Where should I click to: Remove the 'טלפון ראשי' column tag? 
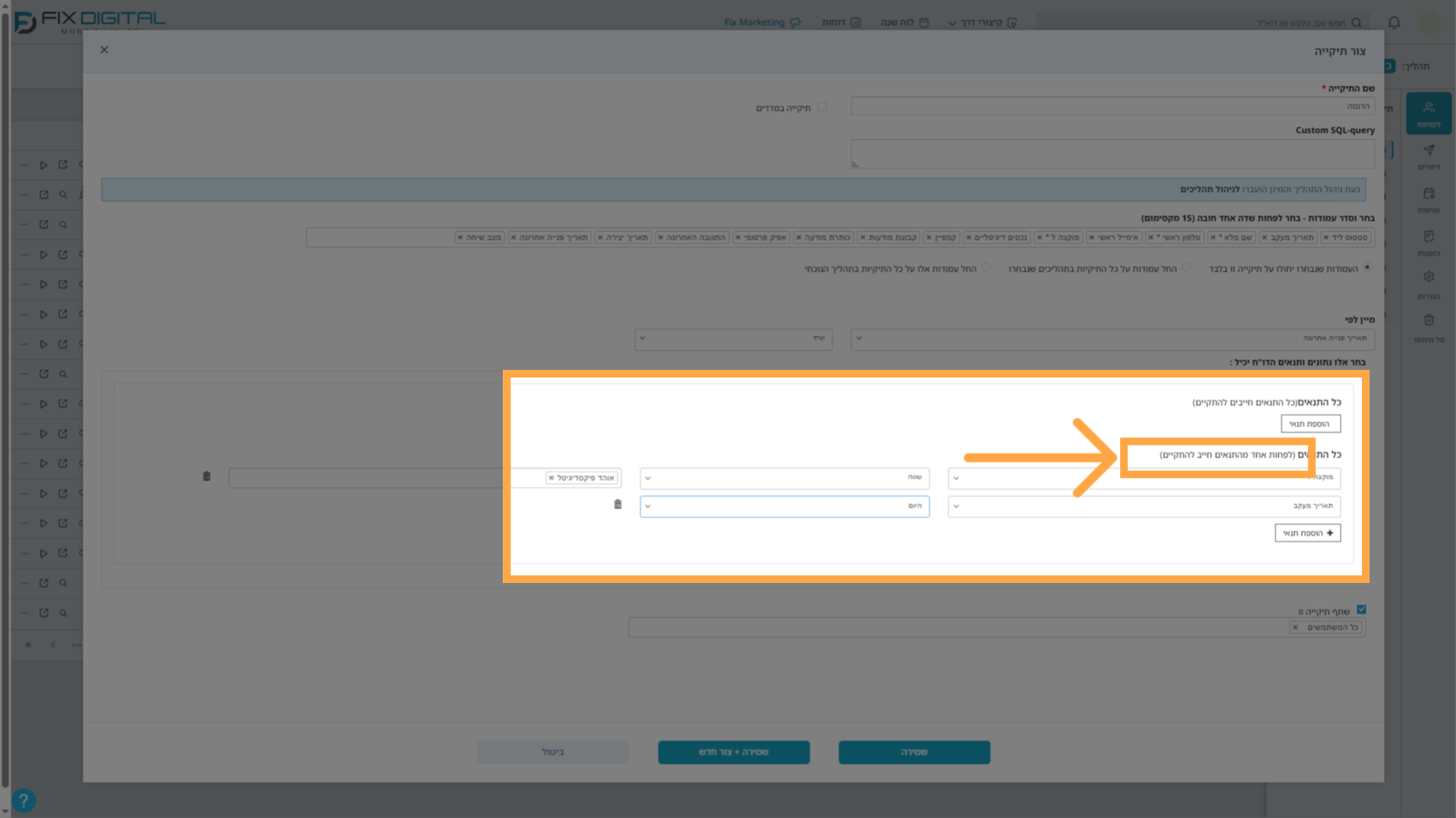1150,238
